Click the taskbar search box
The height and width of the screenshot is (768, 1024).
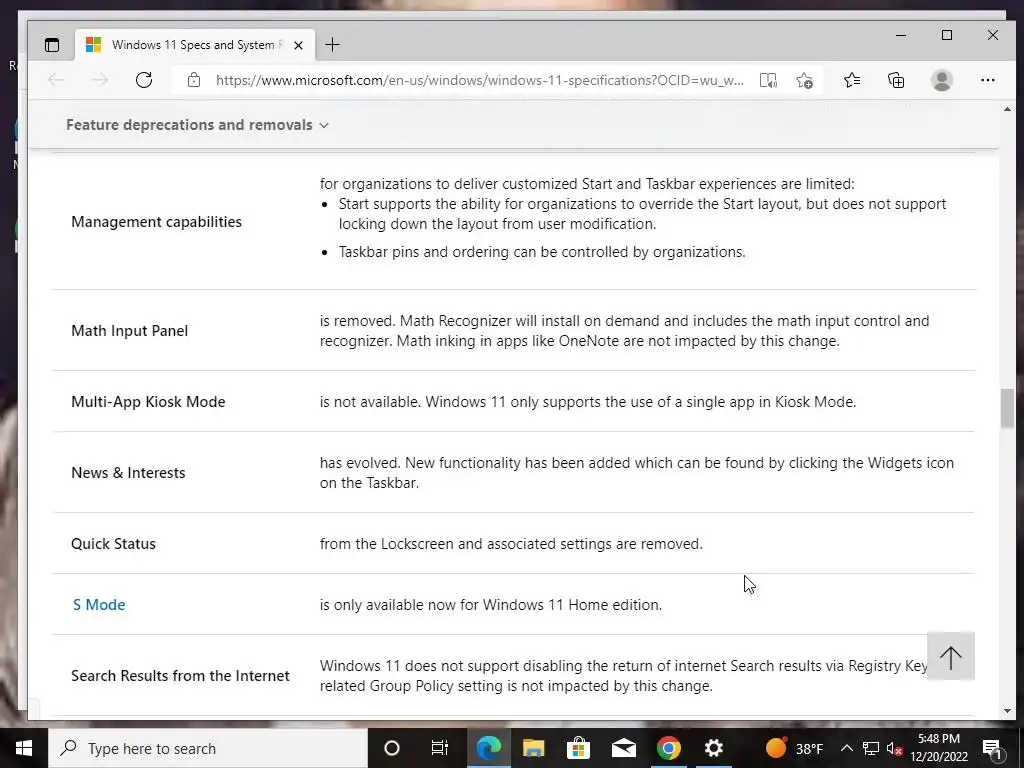click(x=208, y=748)
